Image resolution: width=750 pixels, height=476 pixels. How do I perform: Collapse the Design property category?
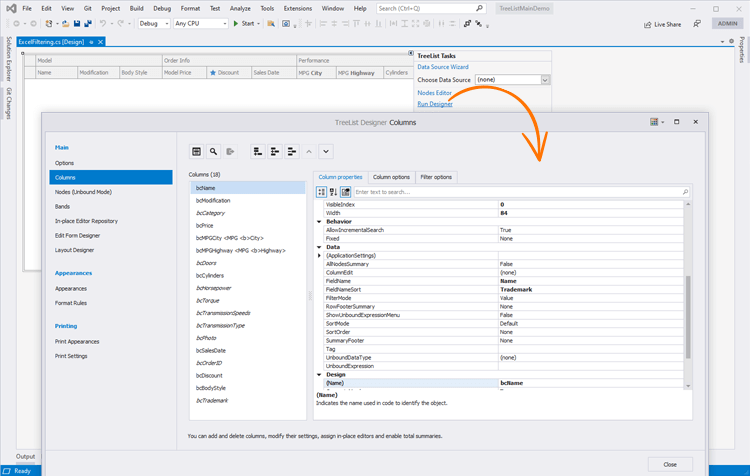click(319, 375)
